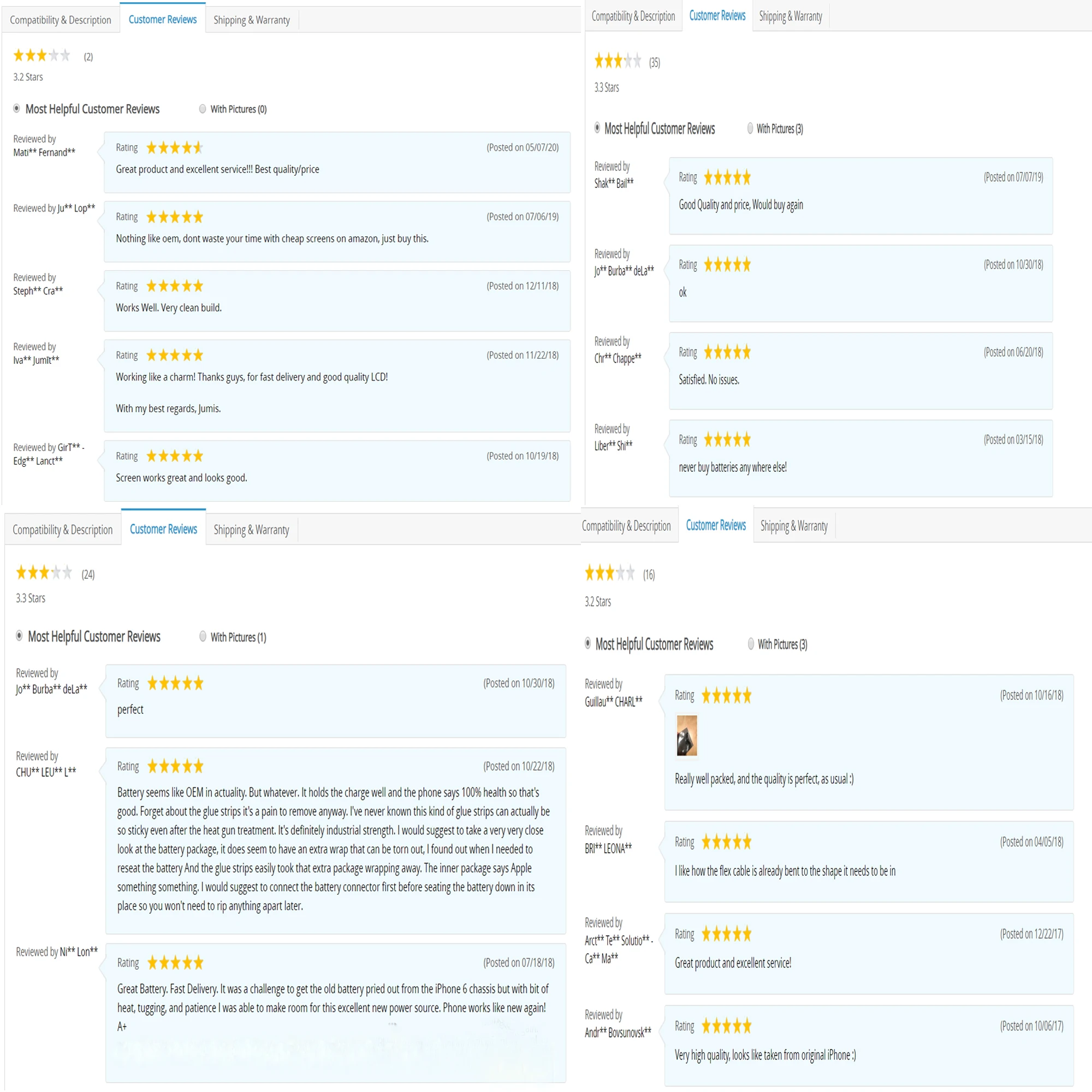Select the With Pictures (1) radio button
The width and height of the screenshot is (1092, 1092).
coord(203,637)
